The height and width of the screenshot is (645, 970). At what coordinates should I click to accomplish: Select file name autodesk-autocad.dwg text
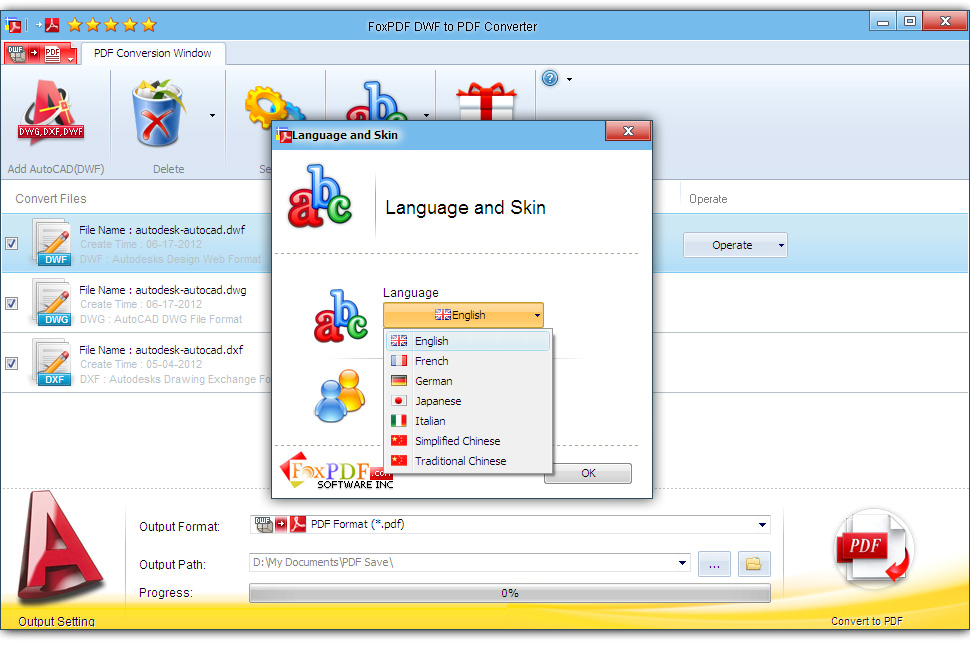[x=163, y=290]
